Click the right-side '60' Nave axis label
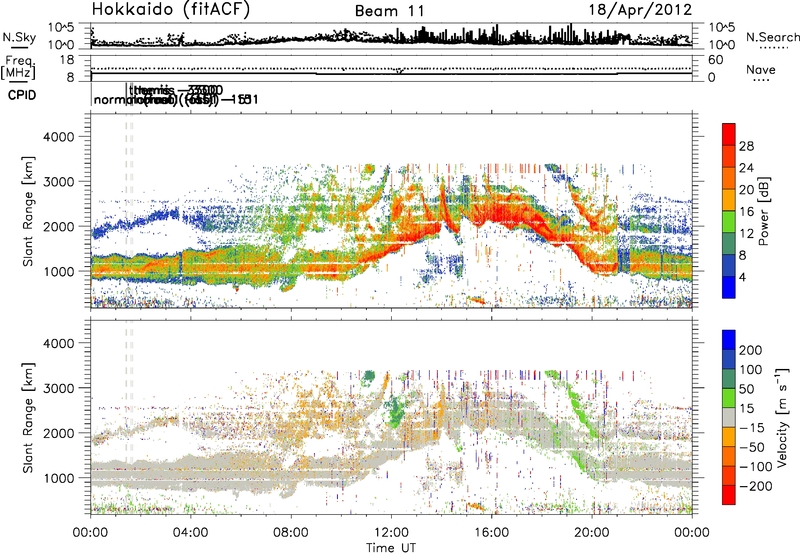Viewport: 800px width, 554px height. click(716, 60)
